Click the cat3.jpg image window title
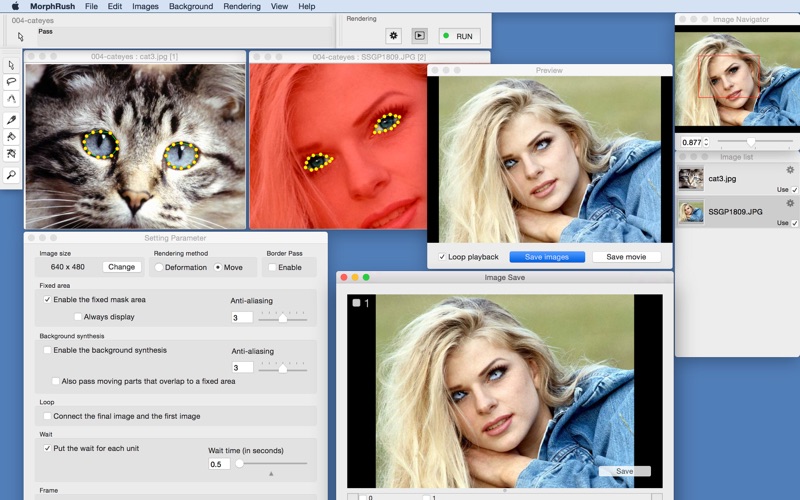800x500 pixels. [135, 57]
